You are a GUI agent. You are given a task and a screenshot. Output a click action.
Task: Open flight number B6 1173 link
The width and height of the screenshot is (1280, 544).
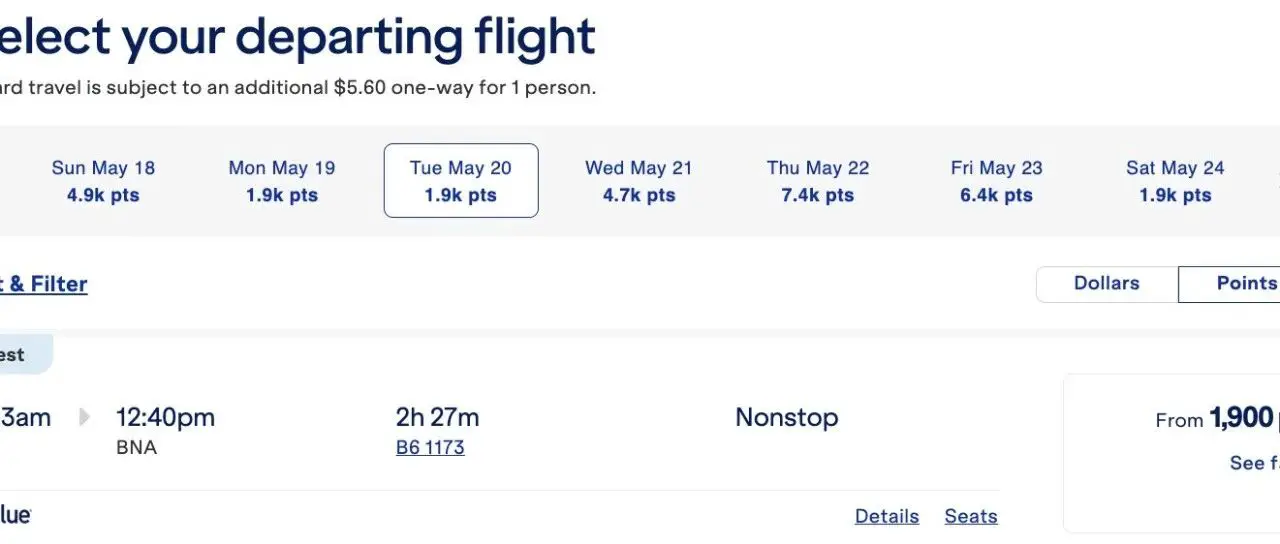pyautogui.click(x=430, y=448)
